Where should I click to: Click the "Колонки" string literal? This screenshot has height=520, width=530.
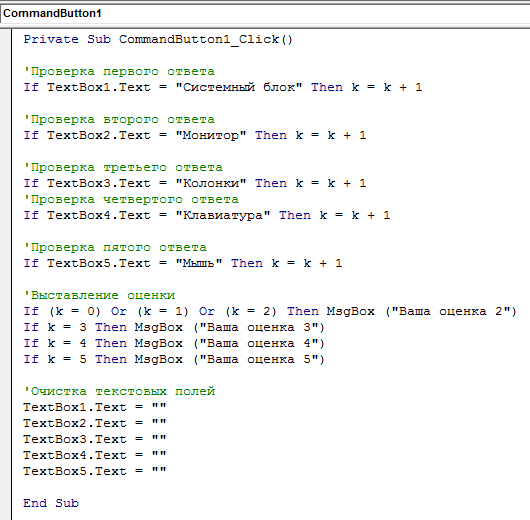(211, 183)
